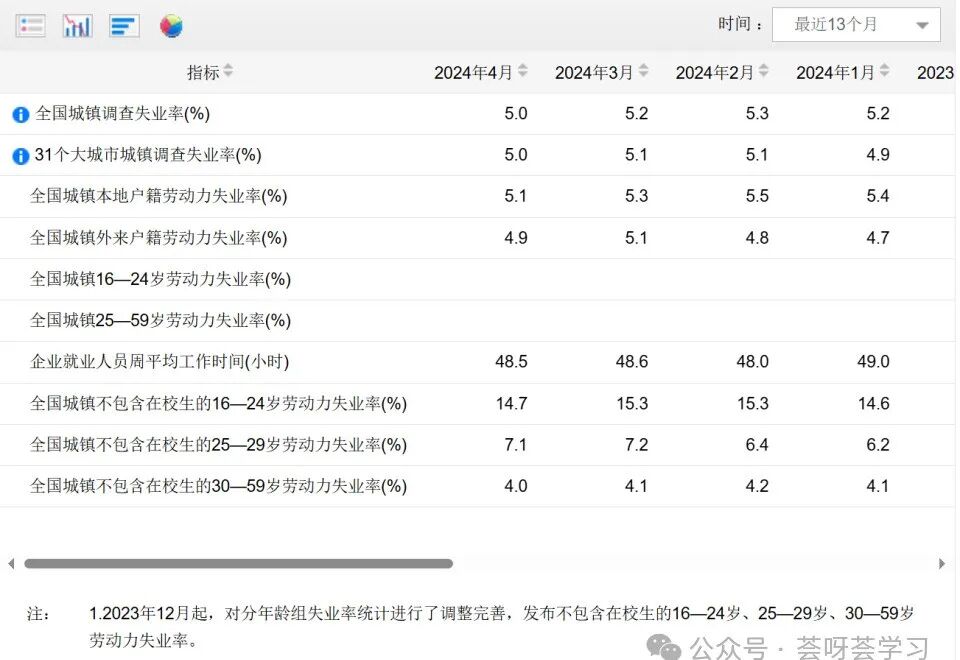Sort the 2024年2月 column
Viewport: 960px width, 660px height.
coord(764,71)
